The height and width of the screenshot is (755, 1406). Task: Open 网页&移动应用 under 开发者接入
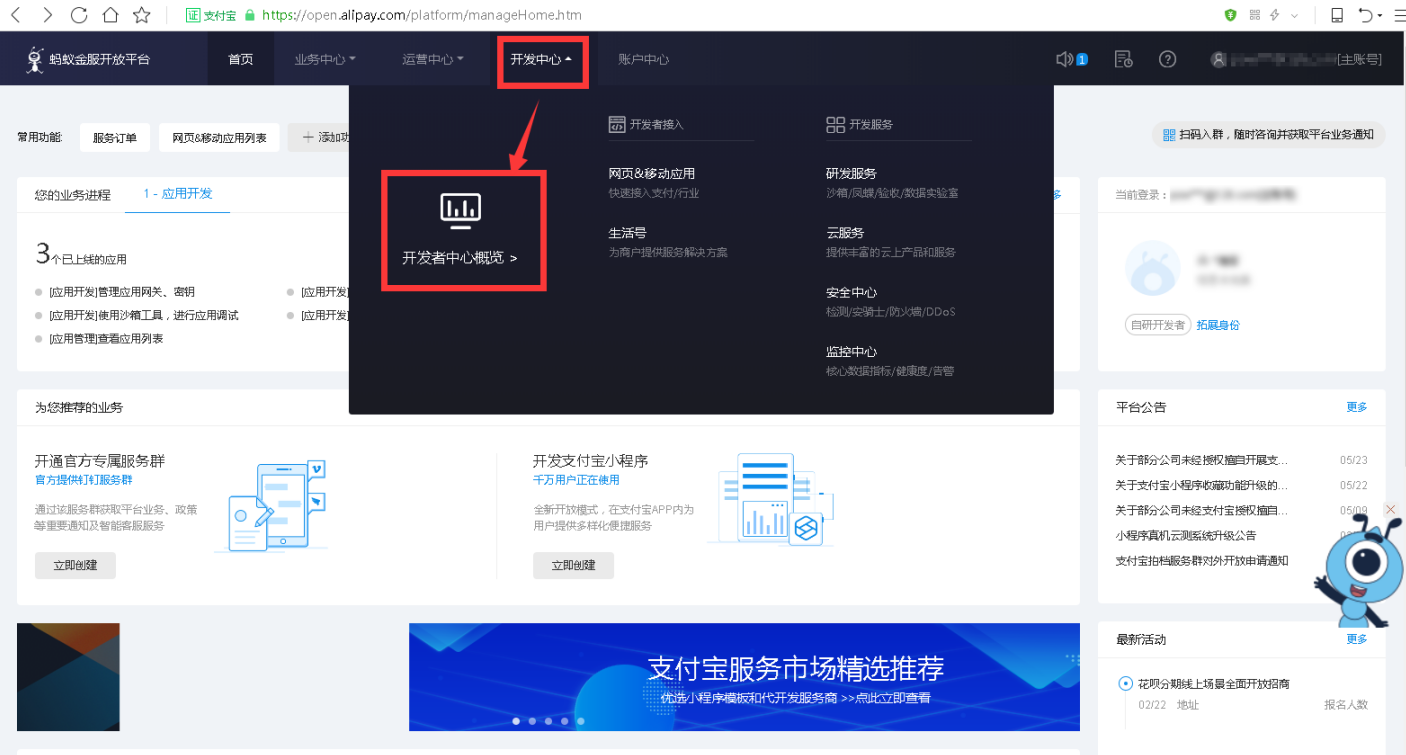652,173
